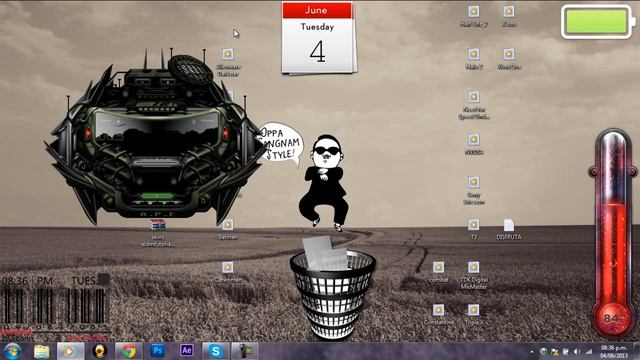Click the green round system tray icon
Screen dimensions: 640x360
tap(543, 351)
